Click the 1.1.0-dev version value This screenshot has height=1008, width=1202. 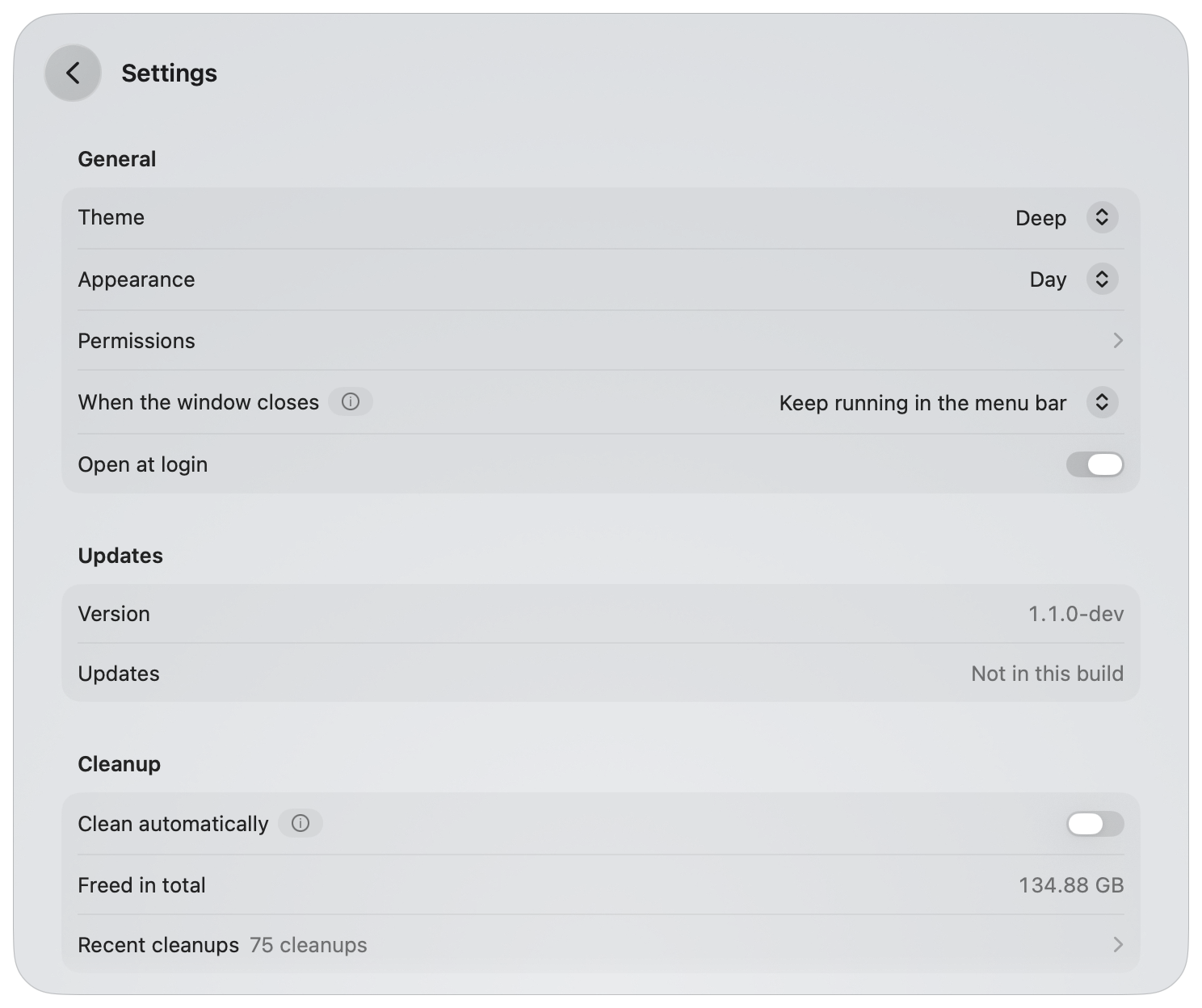[x=1075, y=614]
